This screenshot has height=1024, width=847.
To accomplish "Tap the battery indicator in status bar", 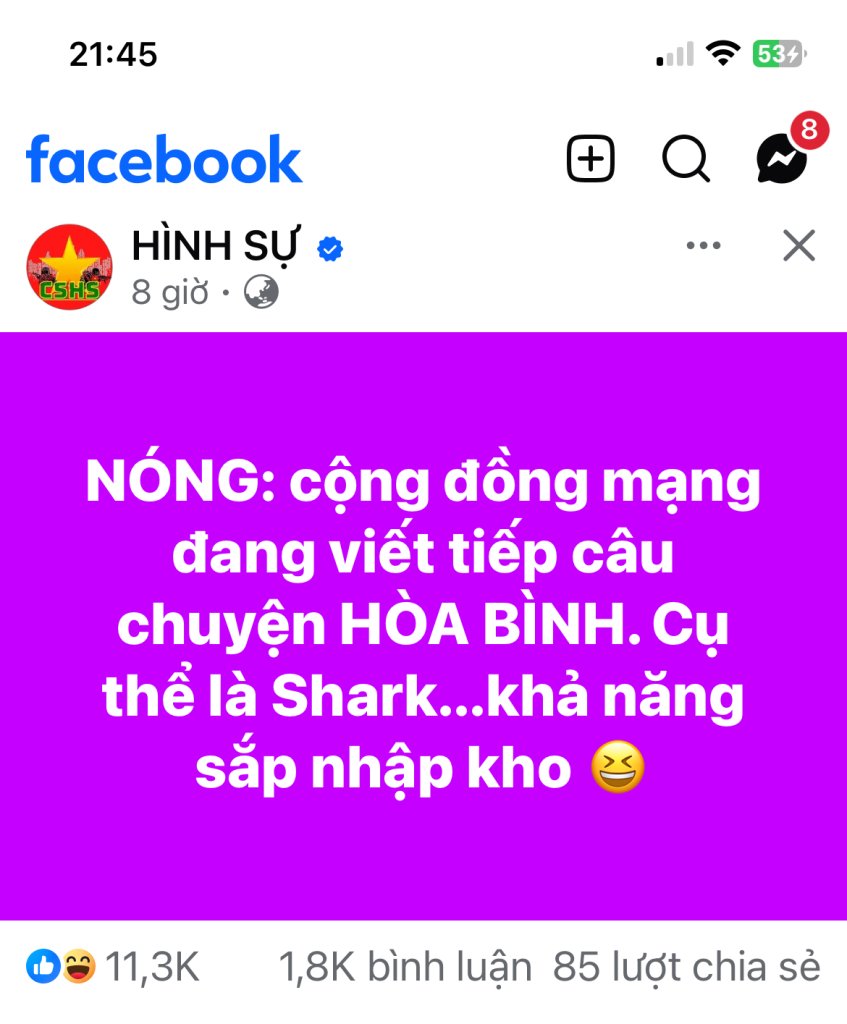I will [x=779, y=54].
